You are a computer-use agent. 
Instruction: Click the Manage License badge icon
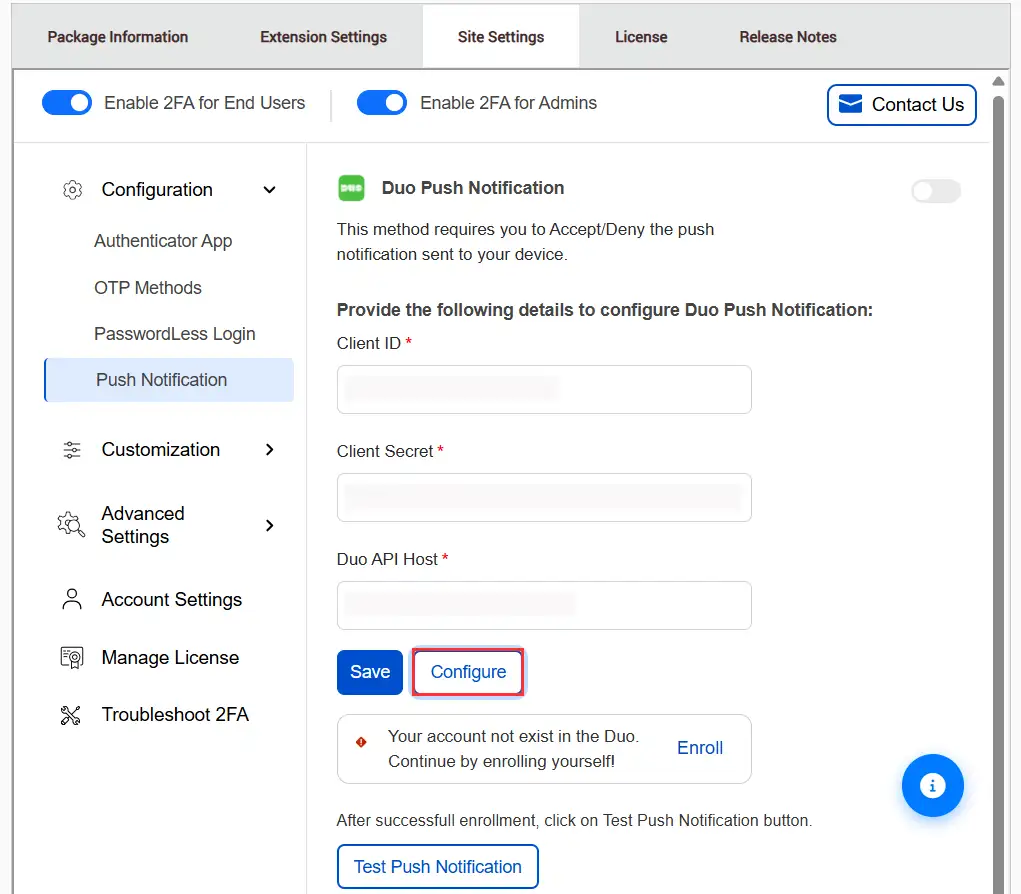(x=70, y=657)
